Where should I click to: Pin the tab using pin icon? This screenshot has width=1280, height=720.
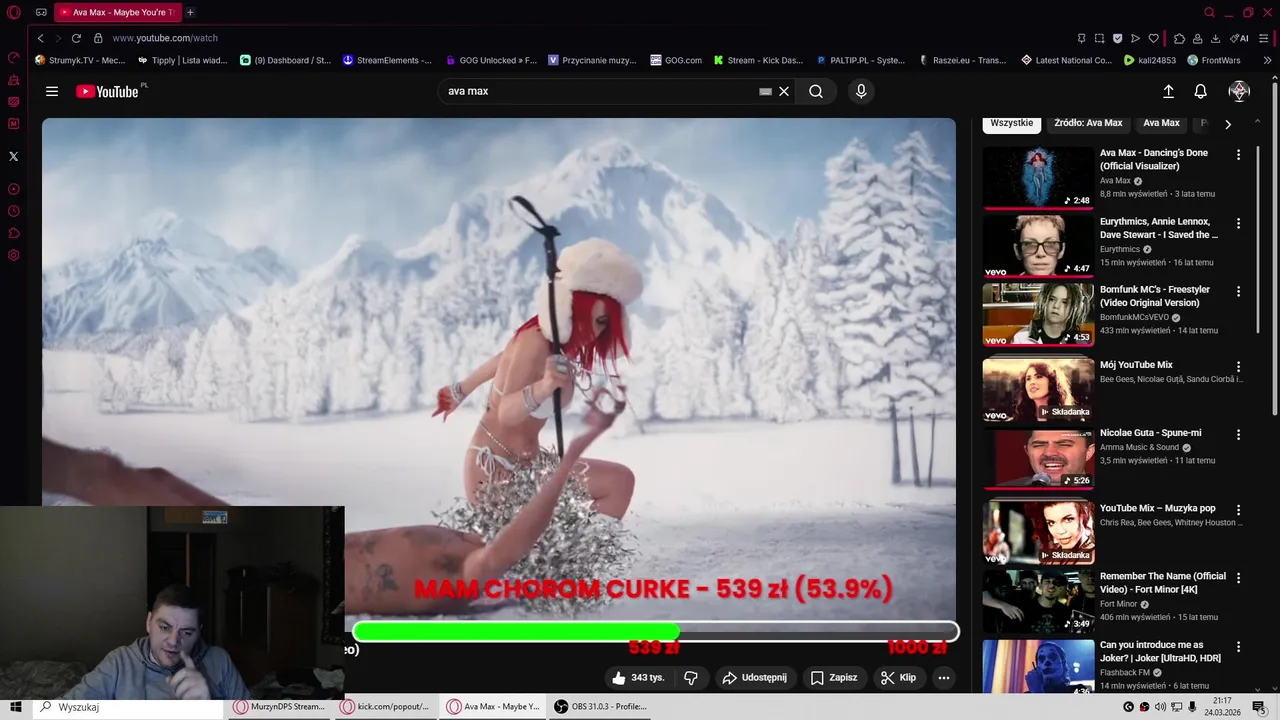tap(1081, 38)
